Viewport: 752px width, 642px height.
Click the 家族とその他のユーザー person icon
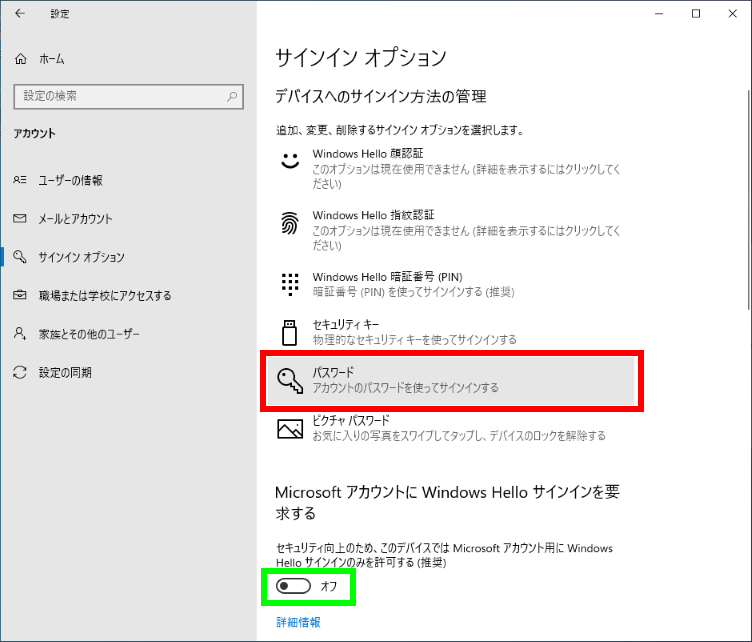(20, 333)
